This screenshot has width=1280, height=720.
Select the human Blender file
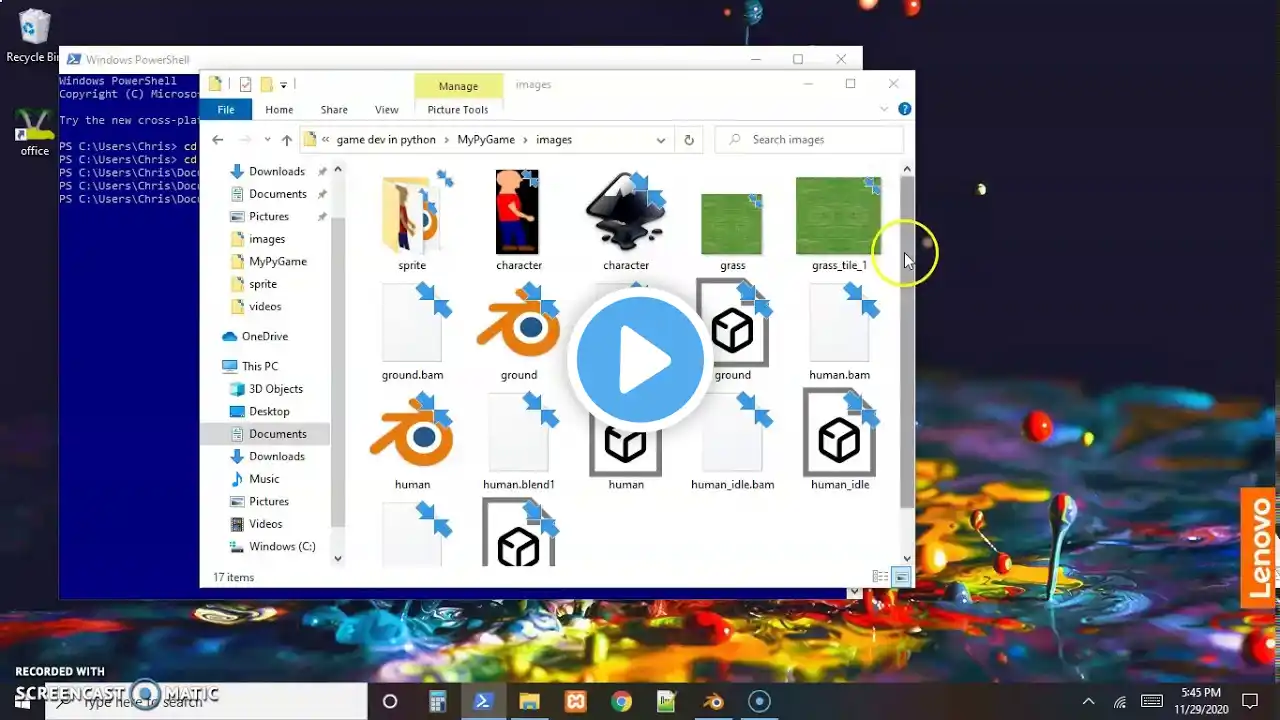(412, 442)
